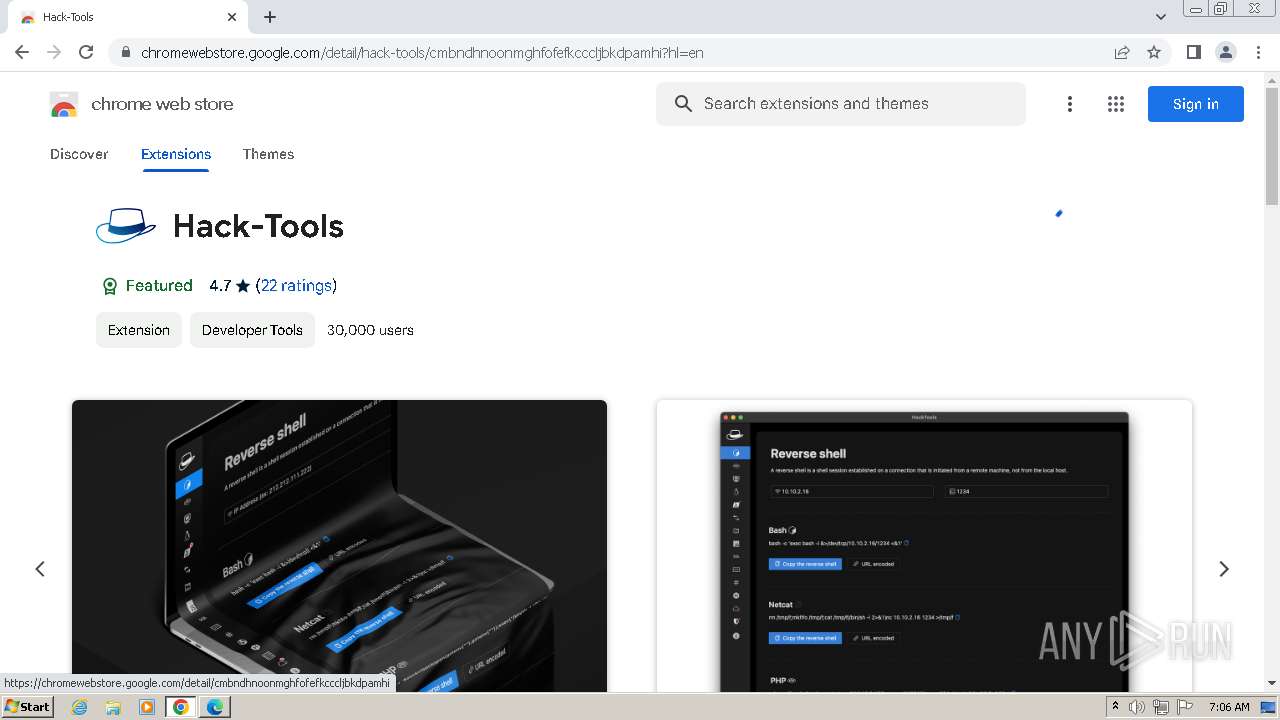Viewport: 1280px width, 720px height.
Task: Show hidden tray icons arrow
Action: pos(1115,707)
